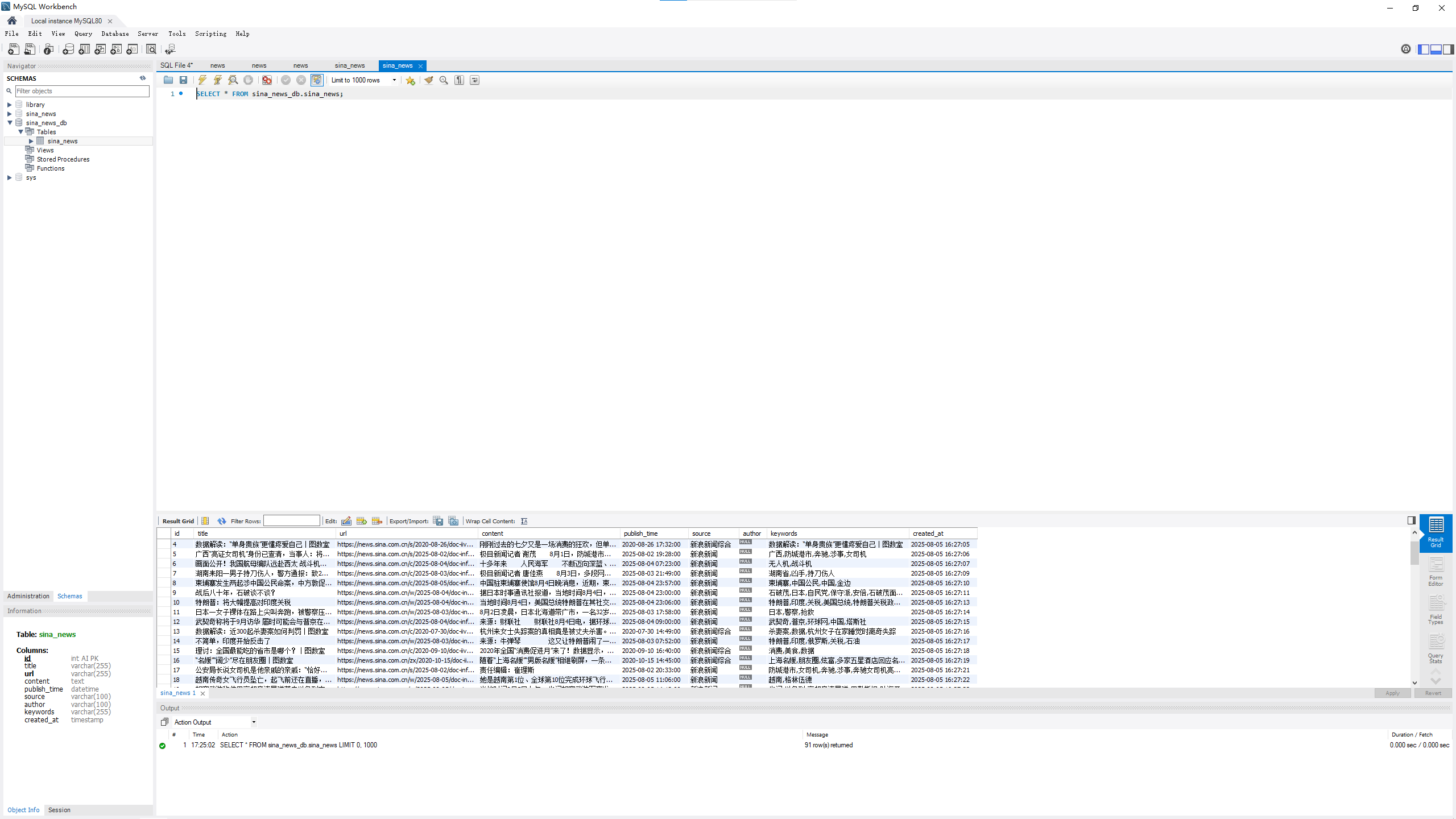
Task: Toggle the bottom output panel visibility
Action: [x=1436, y=49]
